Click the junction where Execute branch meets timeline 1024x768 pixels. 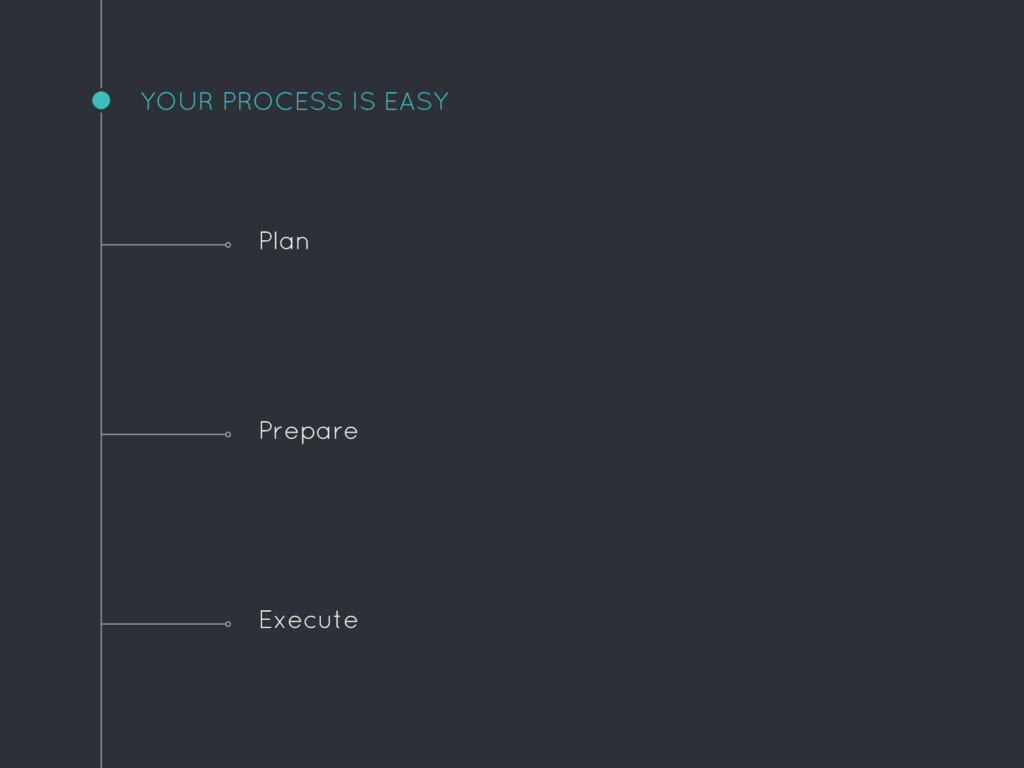click(101, 624)
